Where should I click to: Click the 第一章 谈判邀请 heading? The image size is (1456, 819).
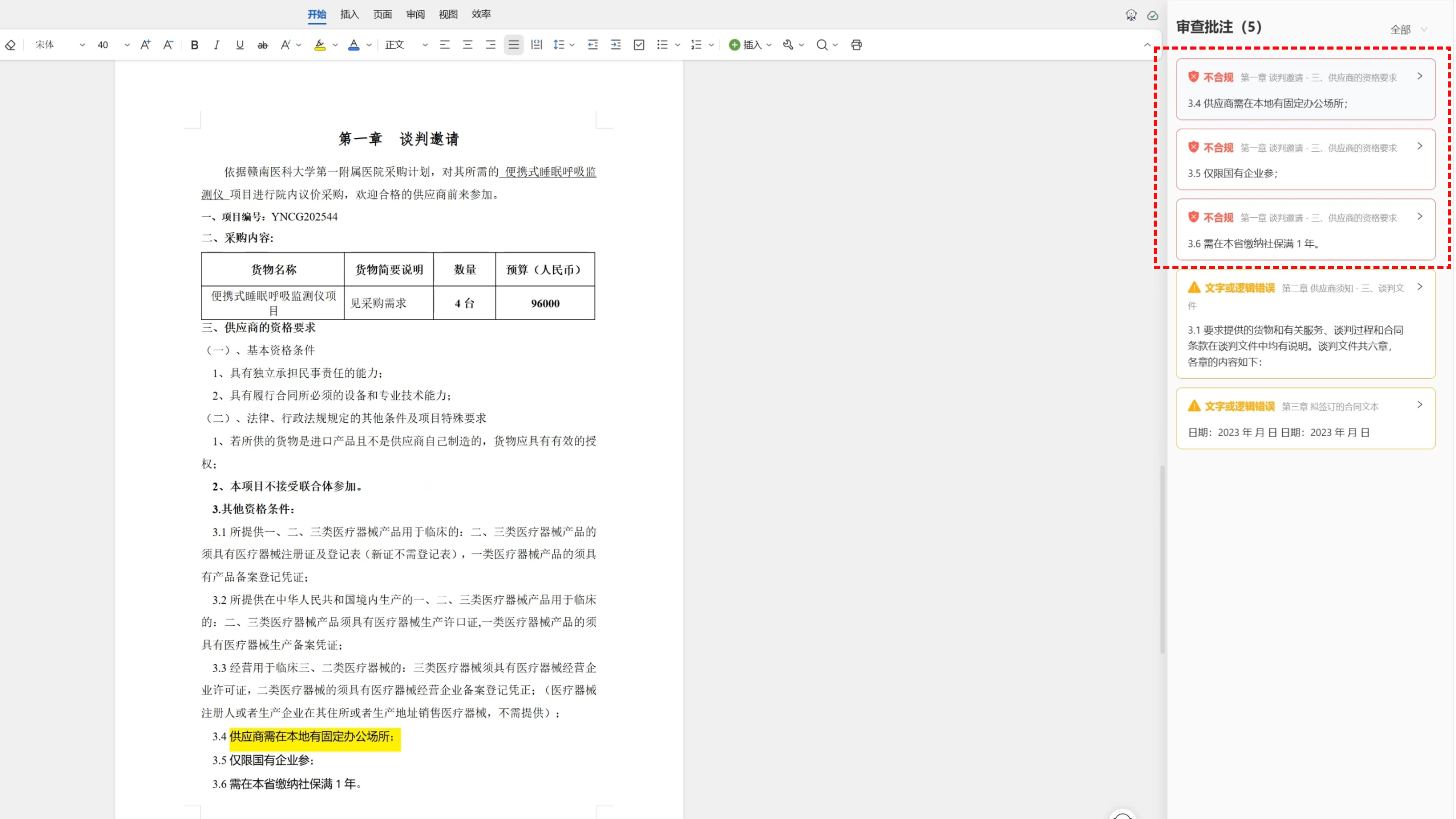point(398,139)
